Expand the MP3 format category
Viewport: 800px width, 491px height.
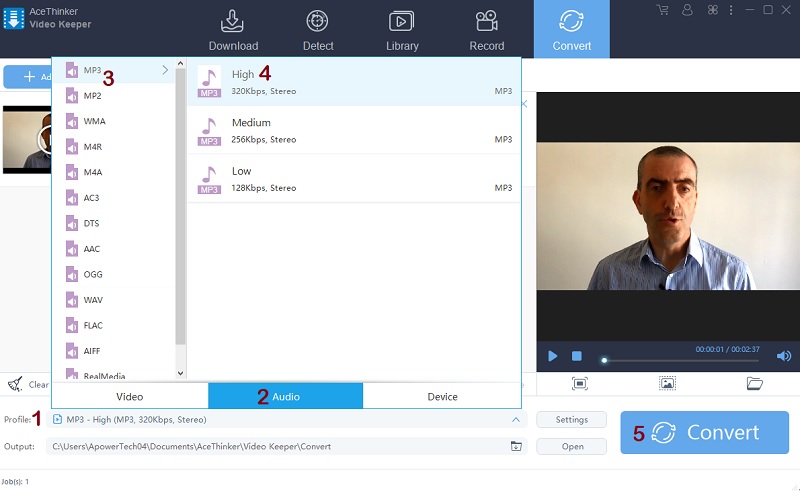point(165,70)
